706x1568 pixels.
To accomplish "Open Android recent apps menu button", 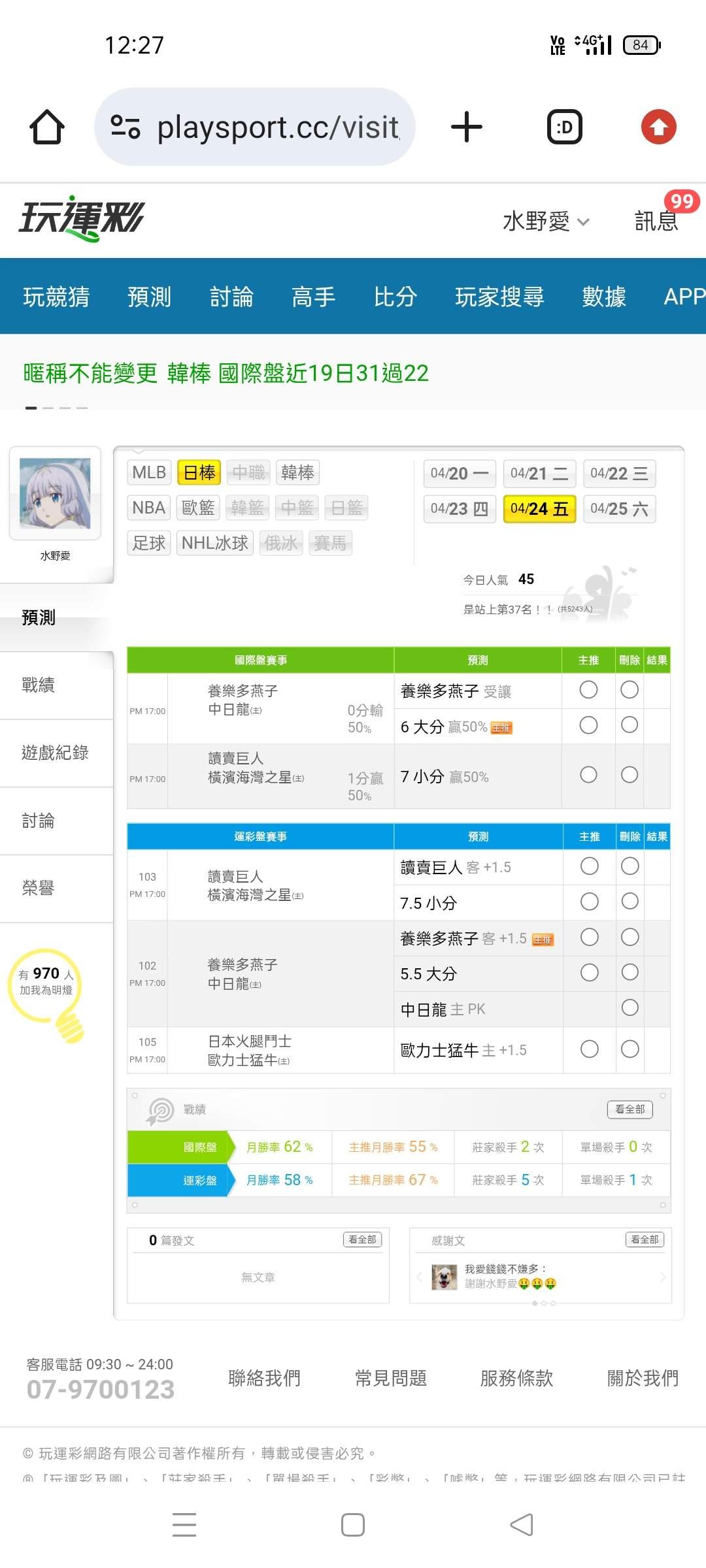I will (184, 1524).
